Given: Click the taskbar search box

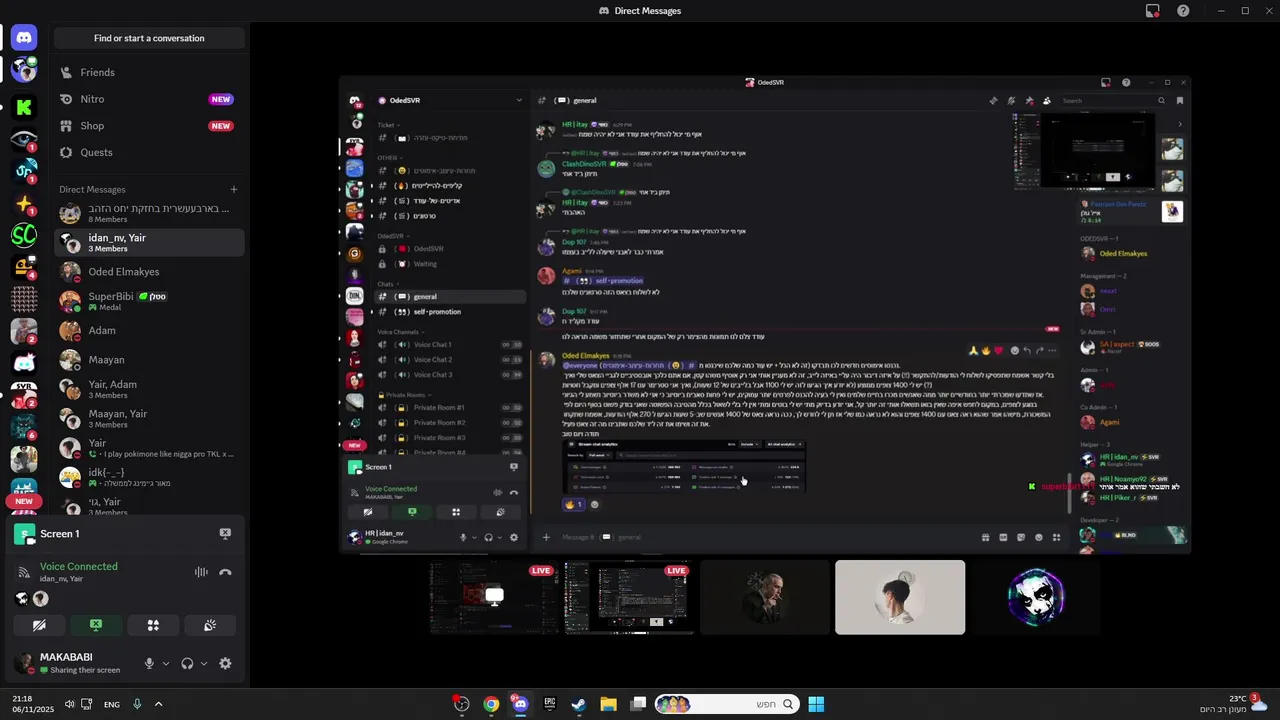Looking at the screenshot, I should click(x=727, y=704).
